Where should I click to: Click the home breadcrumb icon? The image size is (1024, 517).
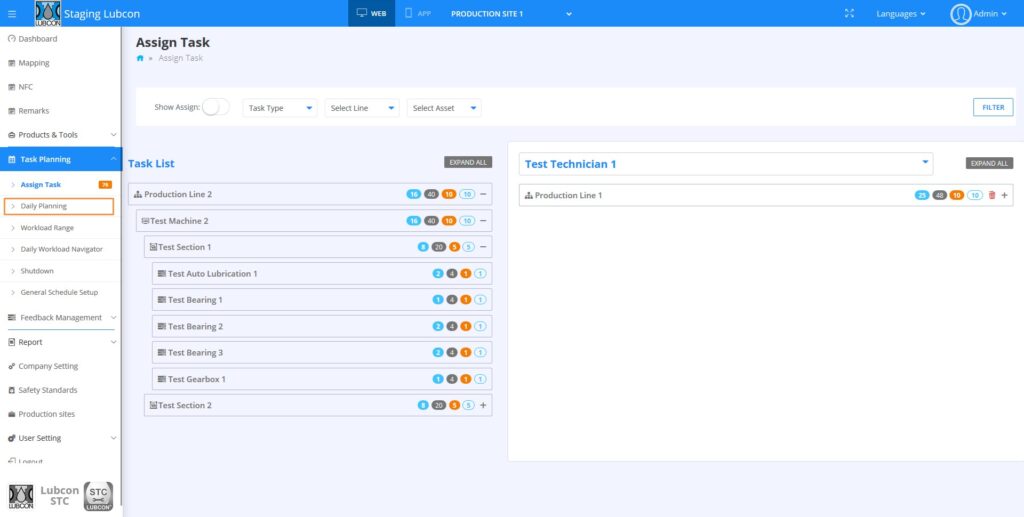(x=140, y=59)
